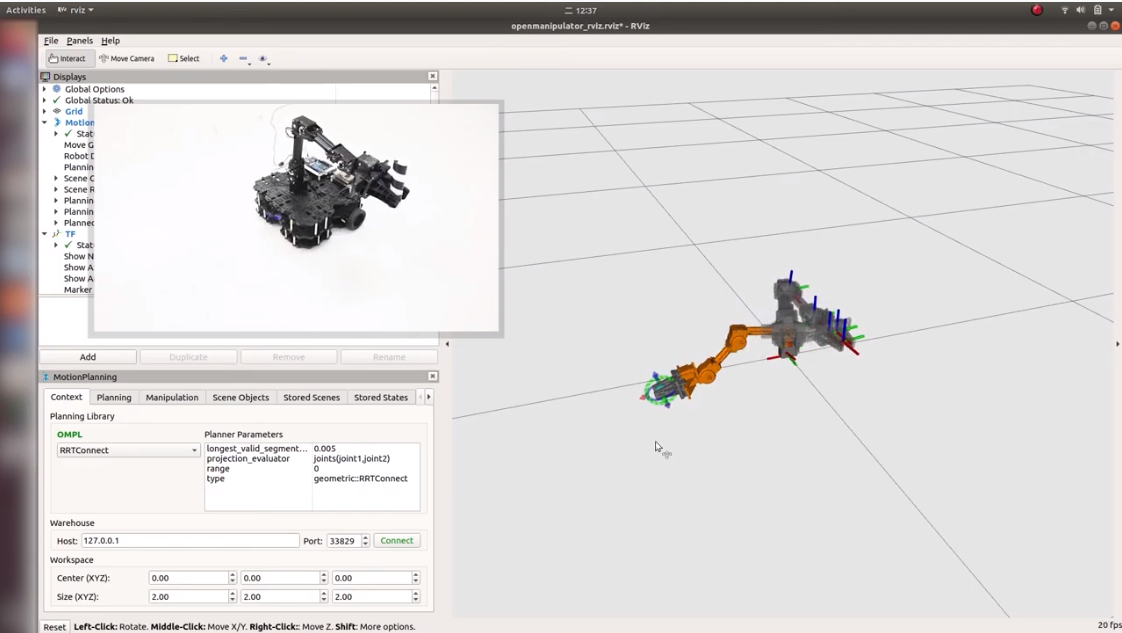Click the Grid display icon
Image resolution: width=1122 pixels, height=633 pixels.
pyautogui.click(x=57, y=111)
